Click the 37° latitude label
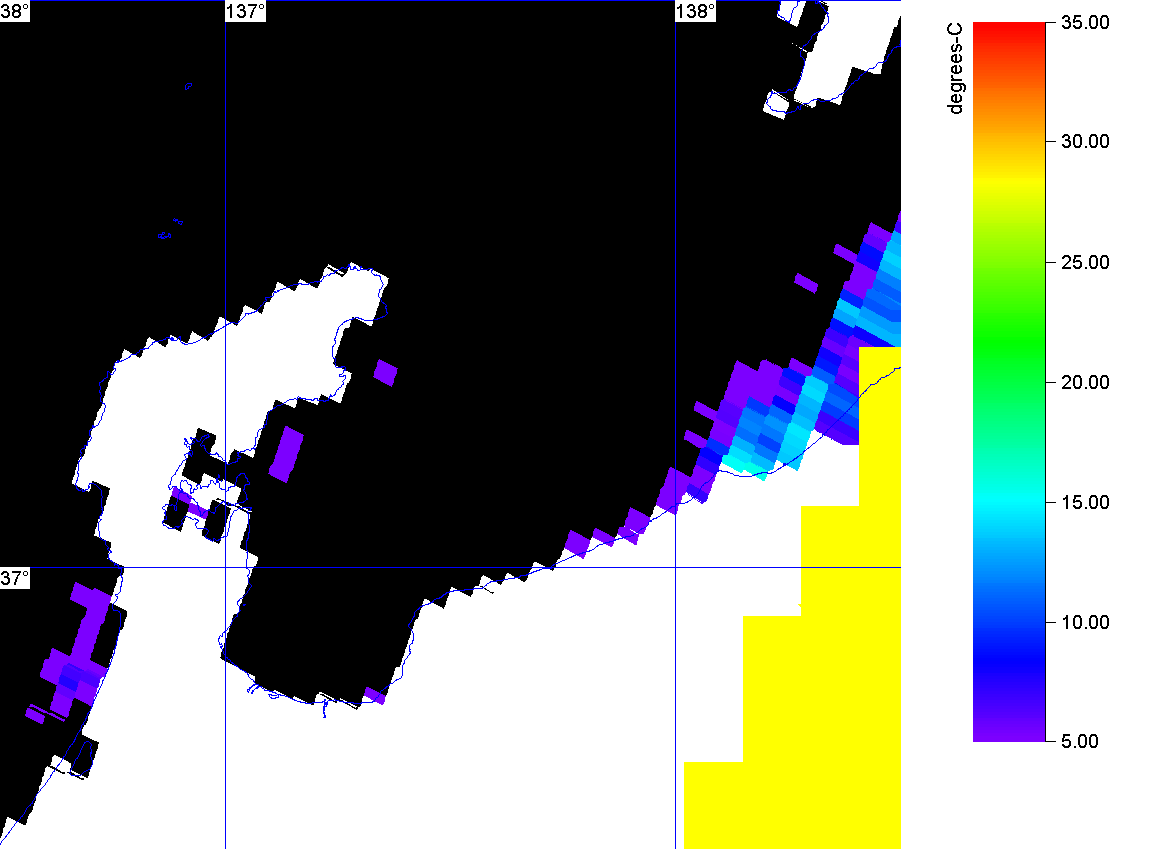The height and width of the screenshot is (849, 1166). coord(14,578)
